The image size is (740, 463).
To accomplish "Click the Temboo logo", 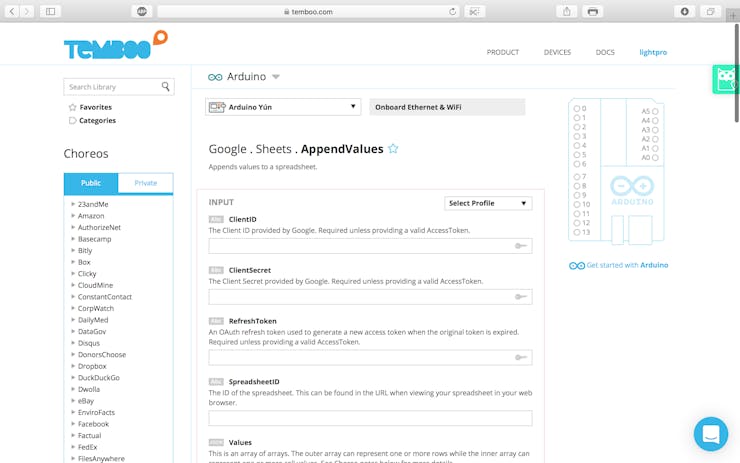I will tap(116, 45).
